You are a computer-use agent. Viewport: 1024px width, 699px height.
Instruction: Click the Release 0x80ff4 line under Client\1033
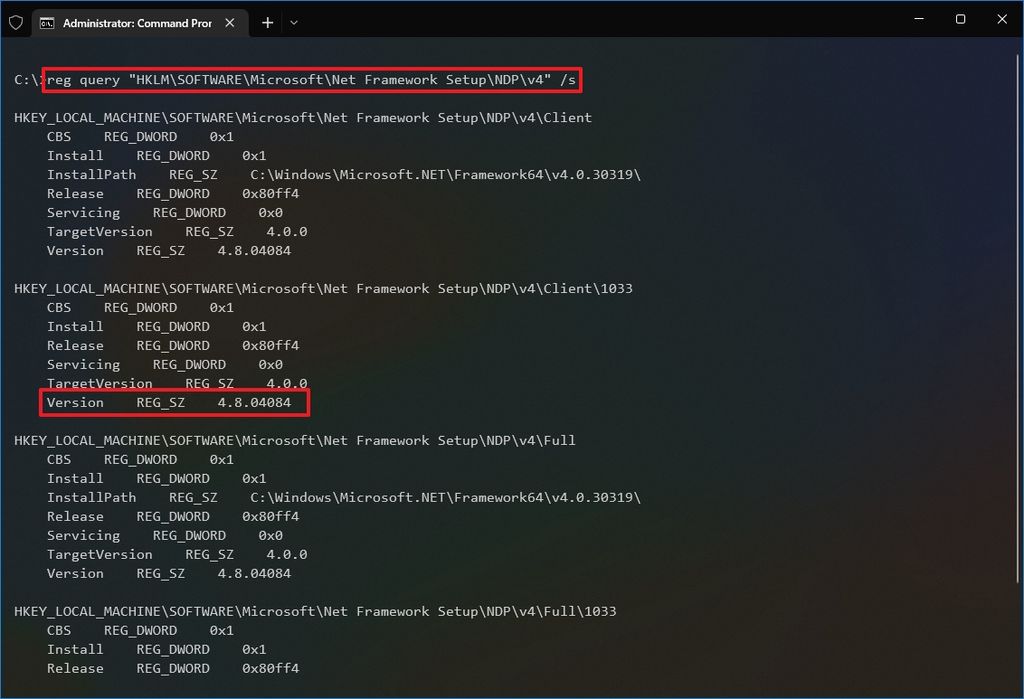point(173,346)
